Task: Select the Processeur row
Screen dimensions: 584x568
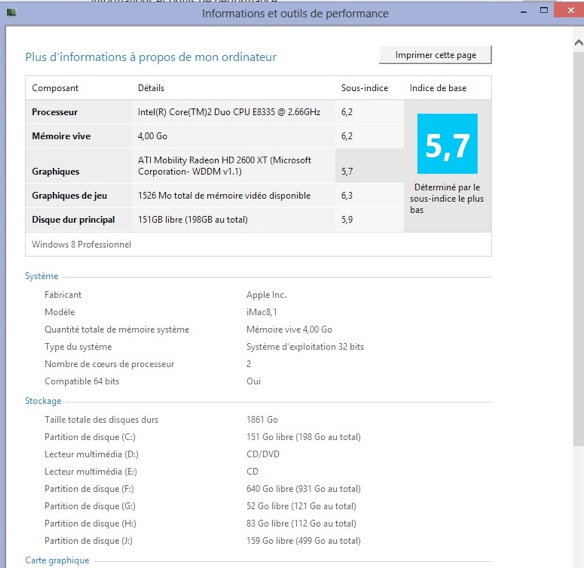Action: [x=215, y=112]
